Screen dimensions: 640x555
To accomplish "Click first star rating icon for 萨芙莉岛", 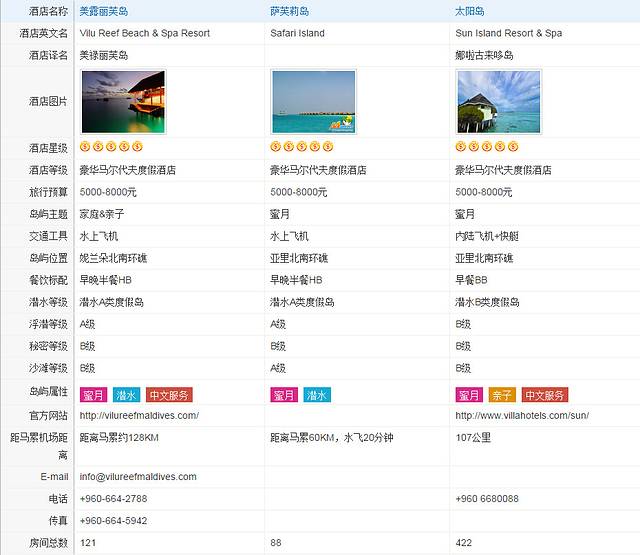I will point(275,148).
